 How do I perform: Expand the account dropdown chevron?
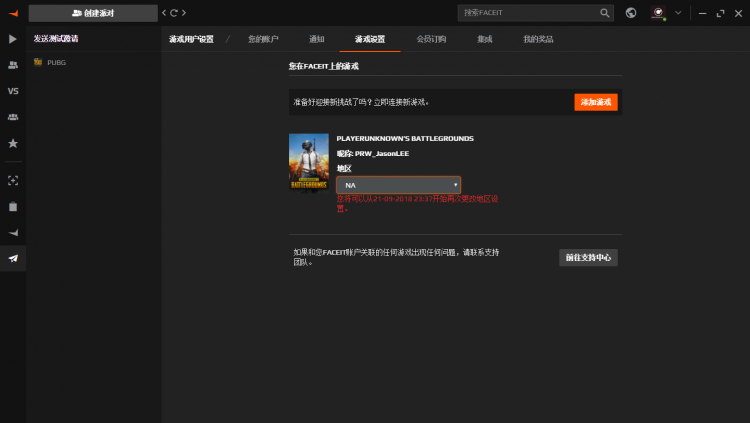(678, 13)
